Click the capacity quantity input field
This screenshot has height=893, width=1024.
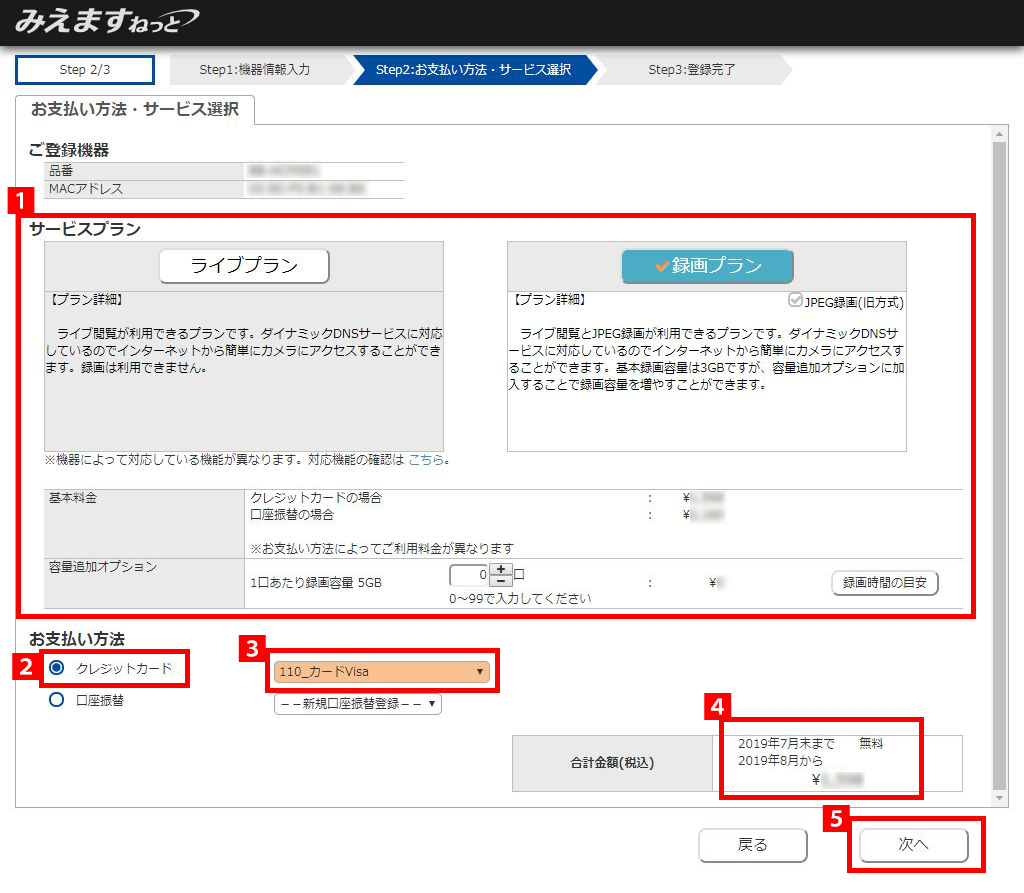coord(470,576)
